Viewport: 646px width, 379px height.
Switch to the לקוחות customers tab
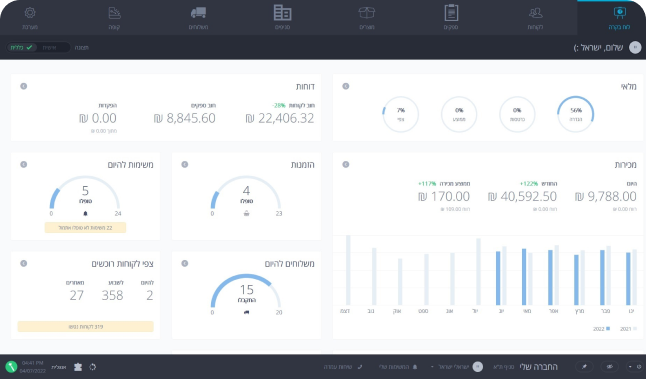pos(535,18)
